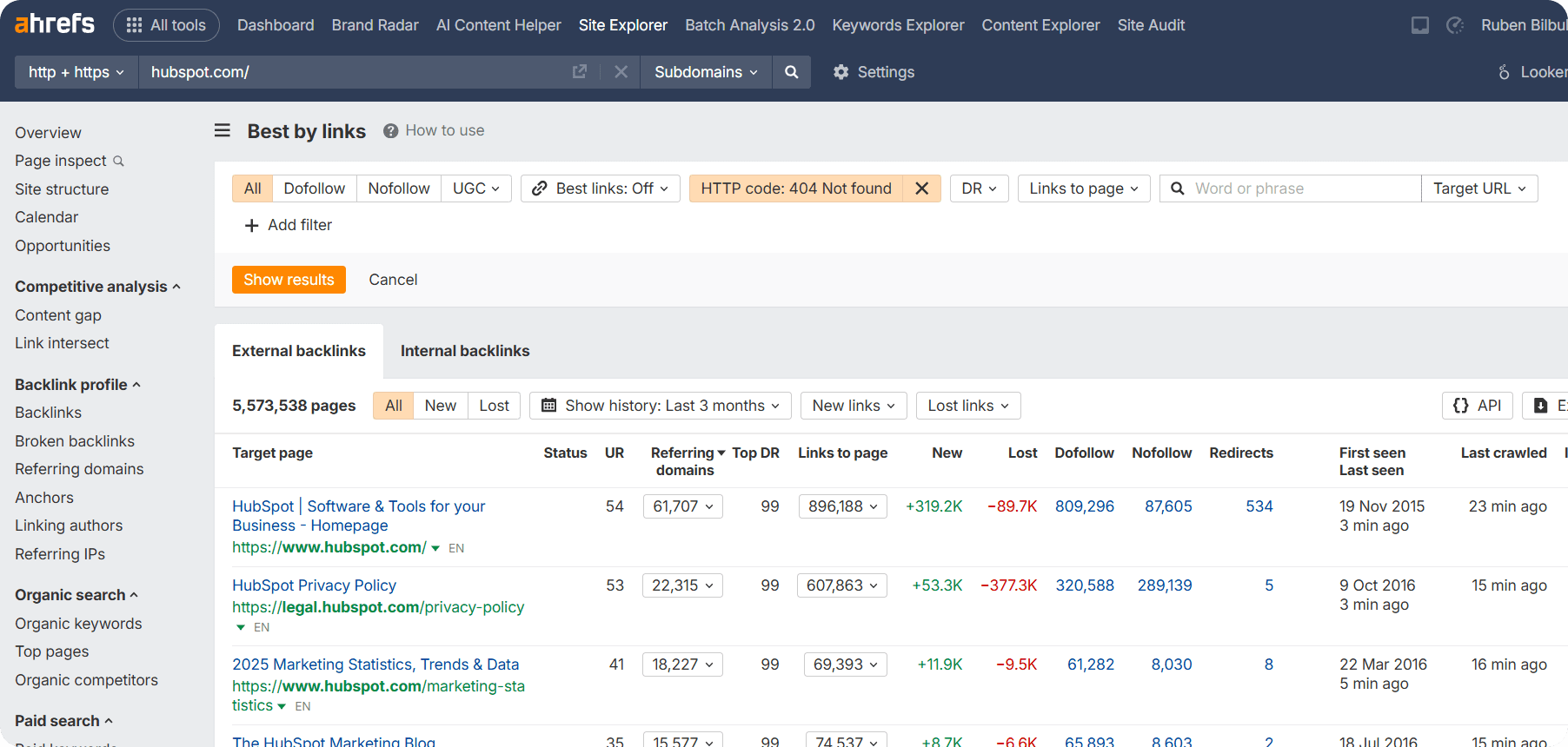Clear the URL search field

tap(621, 72)
